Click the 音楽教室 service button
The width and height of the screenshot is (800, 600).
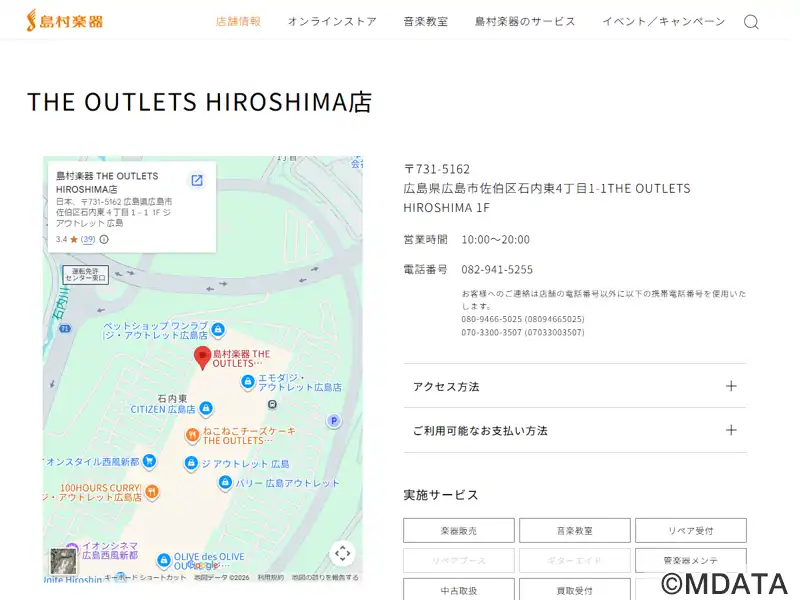574,531
